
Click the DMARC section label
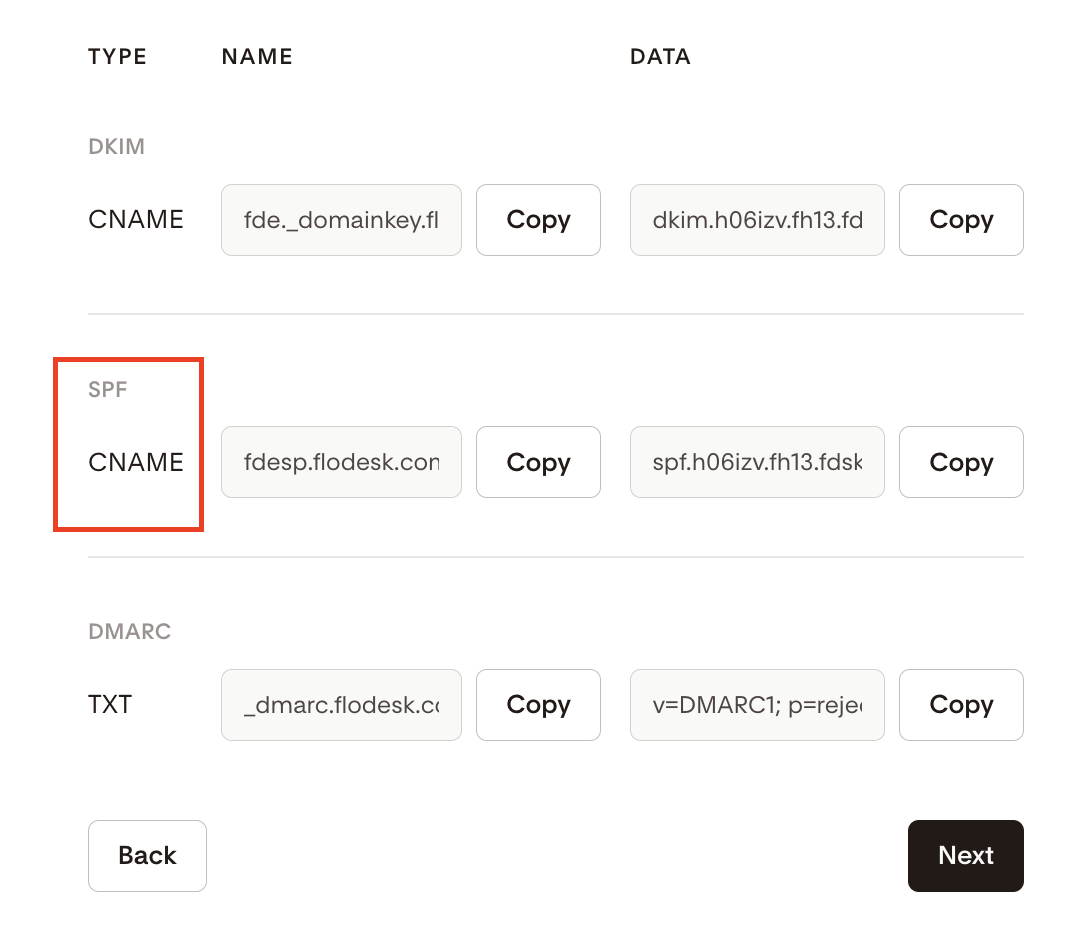pos(130,632)
